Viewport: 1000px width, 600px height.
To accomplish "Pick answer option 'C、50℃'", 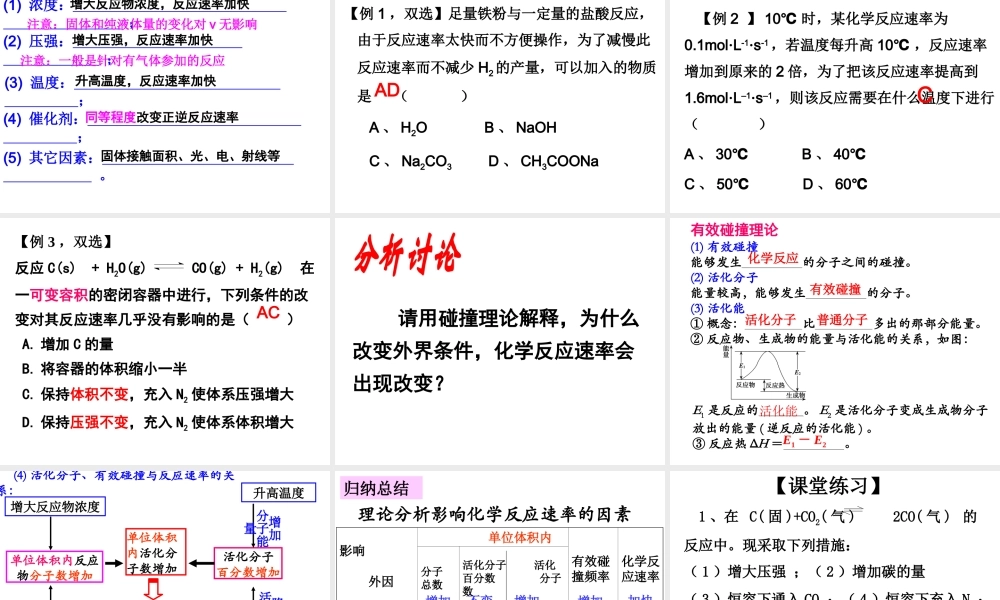I will point(716,184).
